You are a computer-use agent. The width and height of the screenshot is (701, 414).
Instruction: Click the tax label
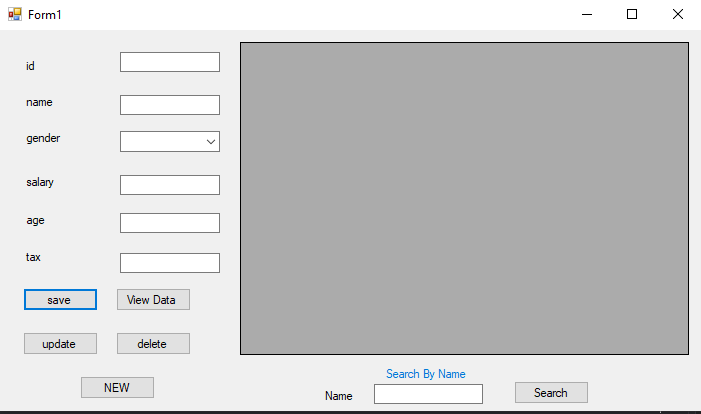[x=33, y=257]
